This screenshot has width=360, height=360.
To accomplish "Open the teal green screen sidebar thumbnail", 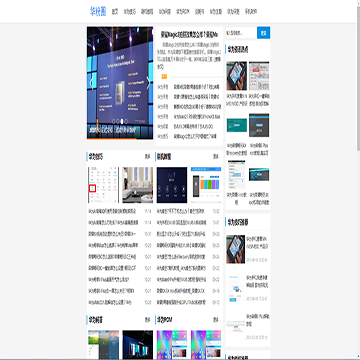I will [237, 125].
